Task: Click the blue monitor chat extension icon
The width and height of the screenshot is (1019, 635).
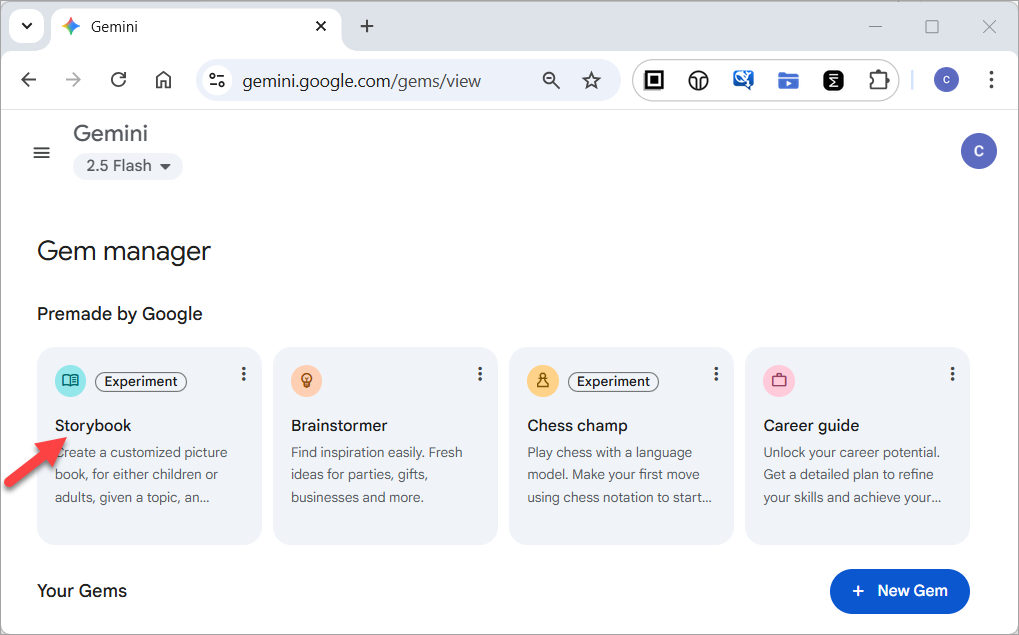Action: coord(743,80)
